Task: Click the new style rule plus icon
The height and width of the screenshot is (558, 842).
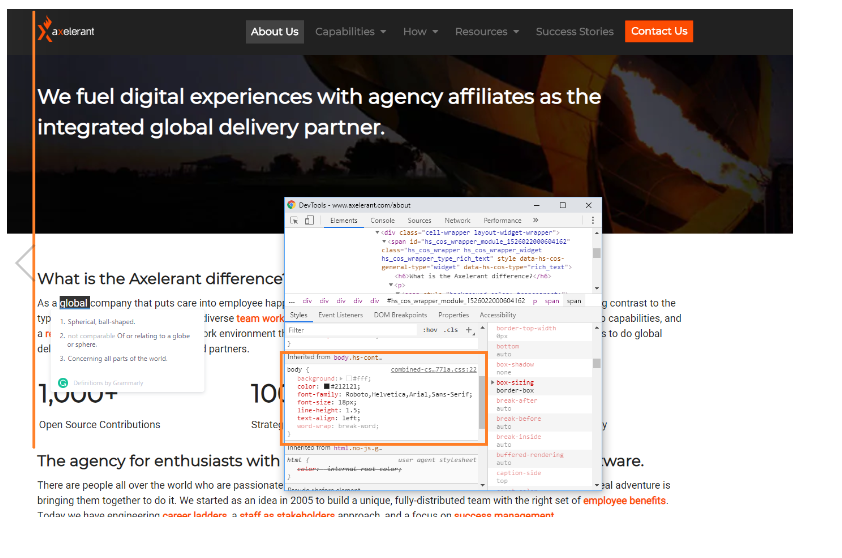Action: coord(469,329)
